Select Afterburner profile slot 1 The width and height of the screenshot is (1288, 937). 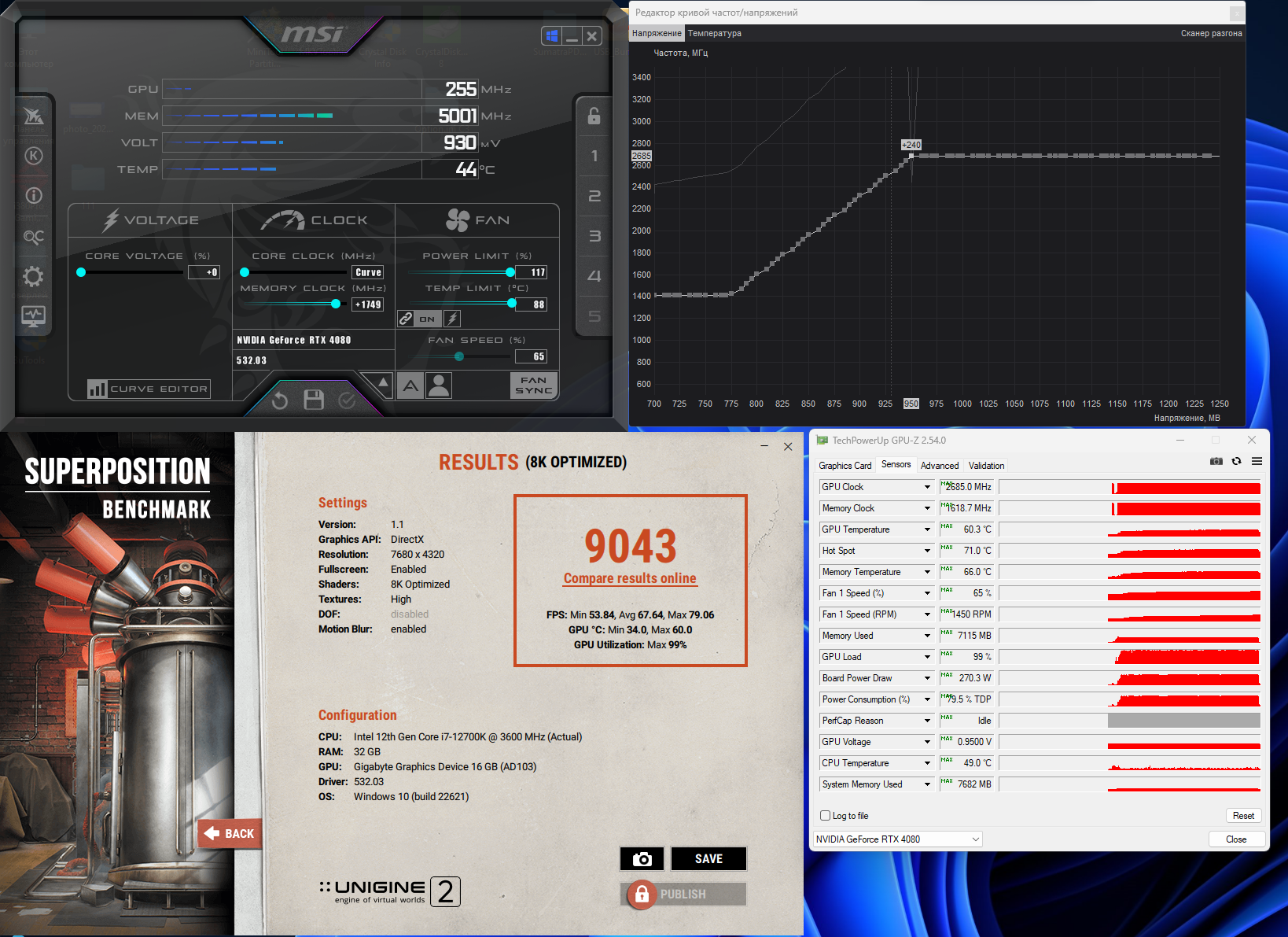point(594,156)
